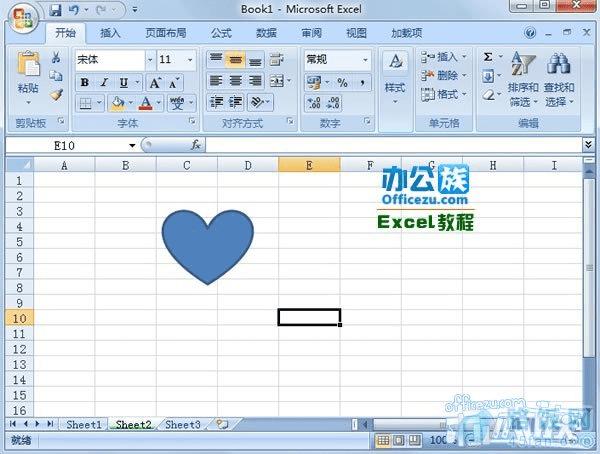Copy selection using the Copy icon
The height and width of the screenshot is (454, 600).
click(56, 76)
